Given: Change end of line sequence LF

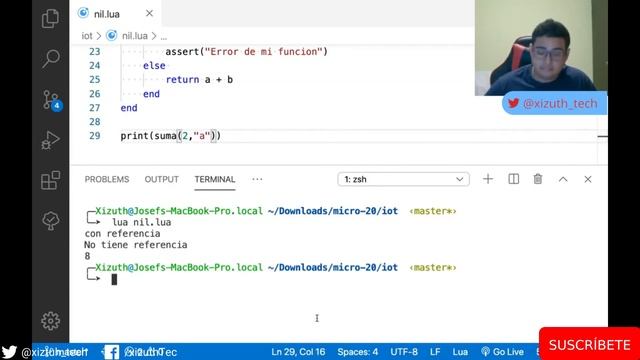Looking at the screenshot, I should (435, 352).
